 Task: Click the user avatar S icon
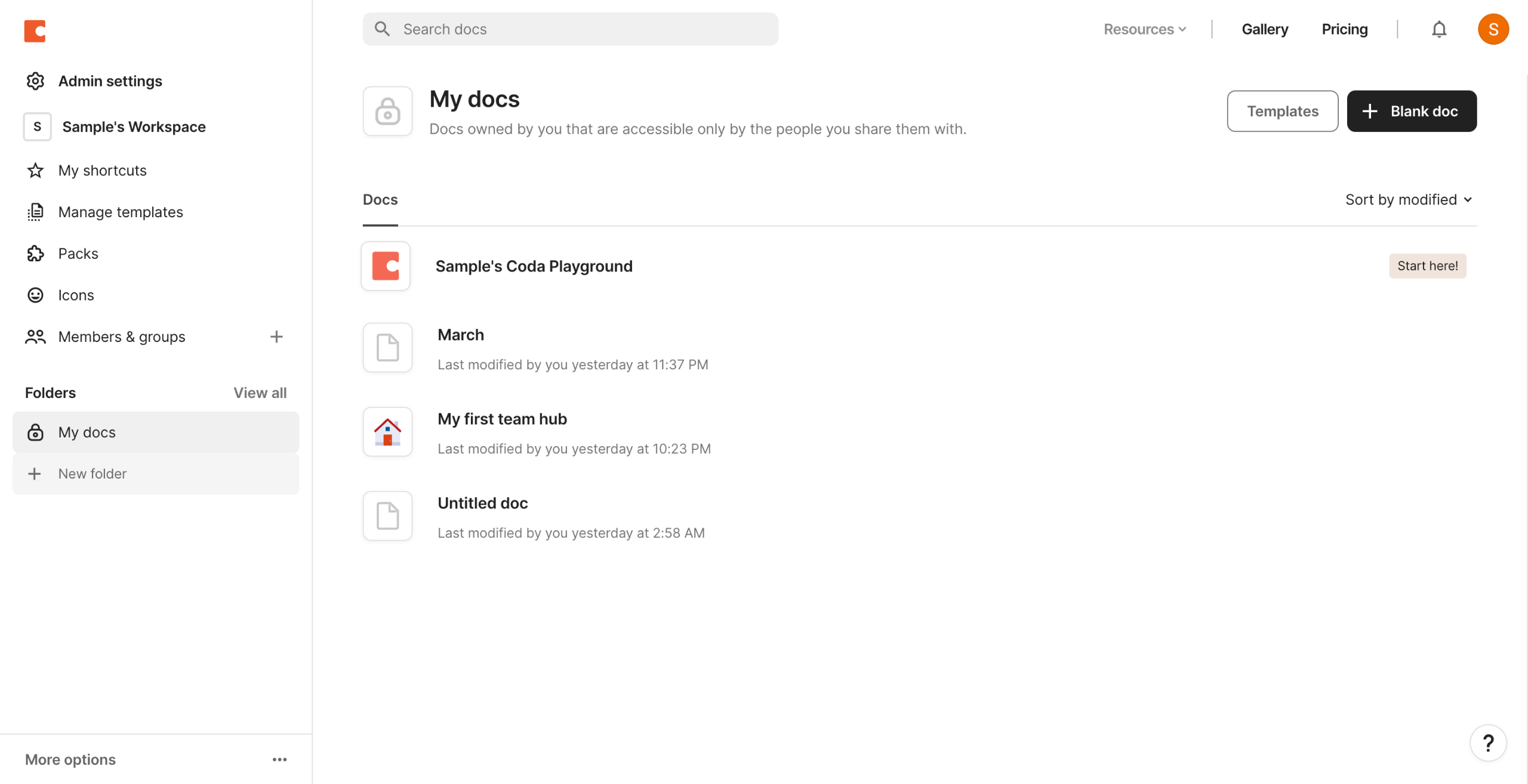point(1493,29)
